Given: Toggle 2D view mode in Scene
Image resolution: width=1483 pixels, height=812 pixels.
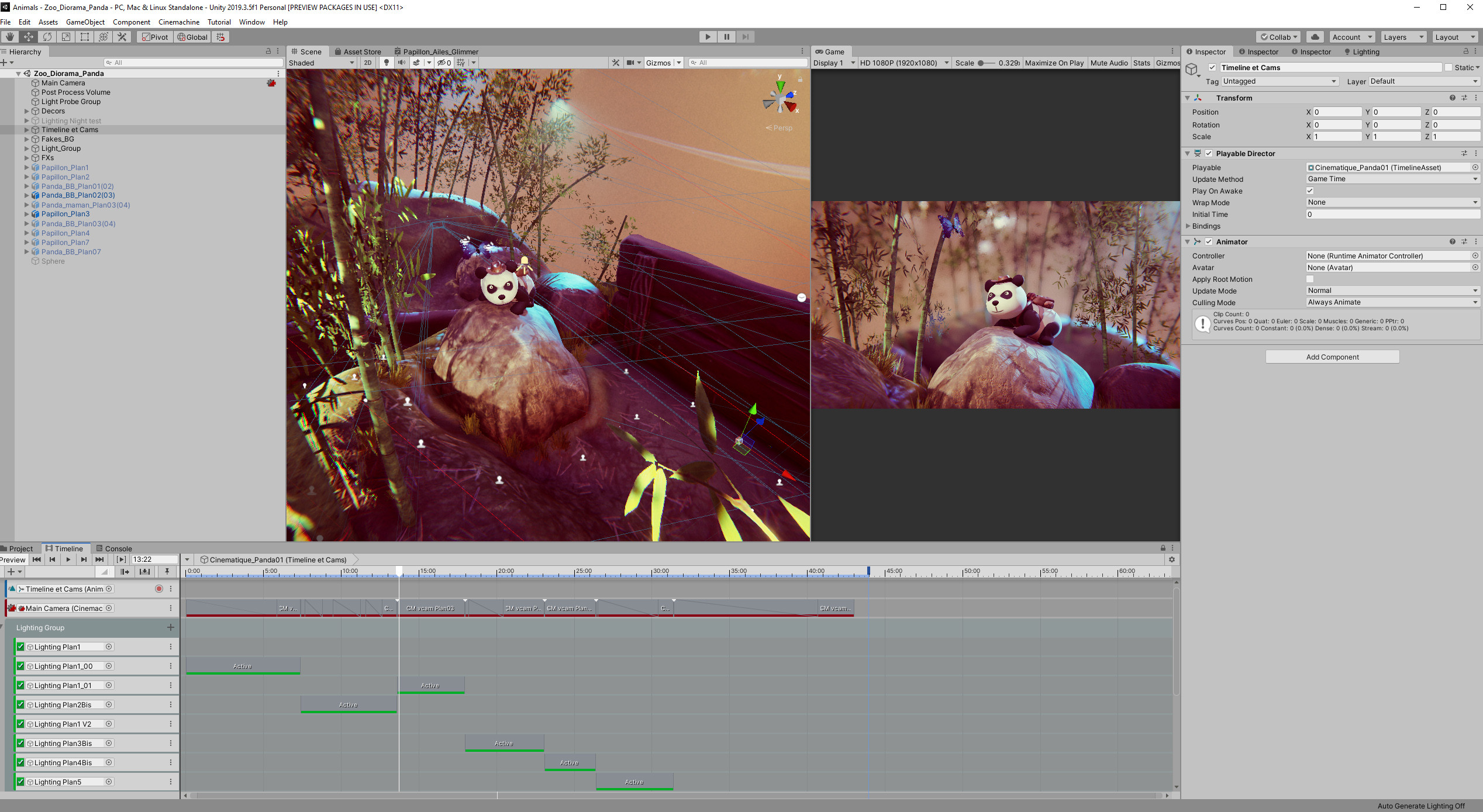Looking at the screenshot, I should 368,63.
